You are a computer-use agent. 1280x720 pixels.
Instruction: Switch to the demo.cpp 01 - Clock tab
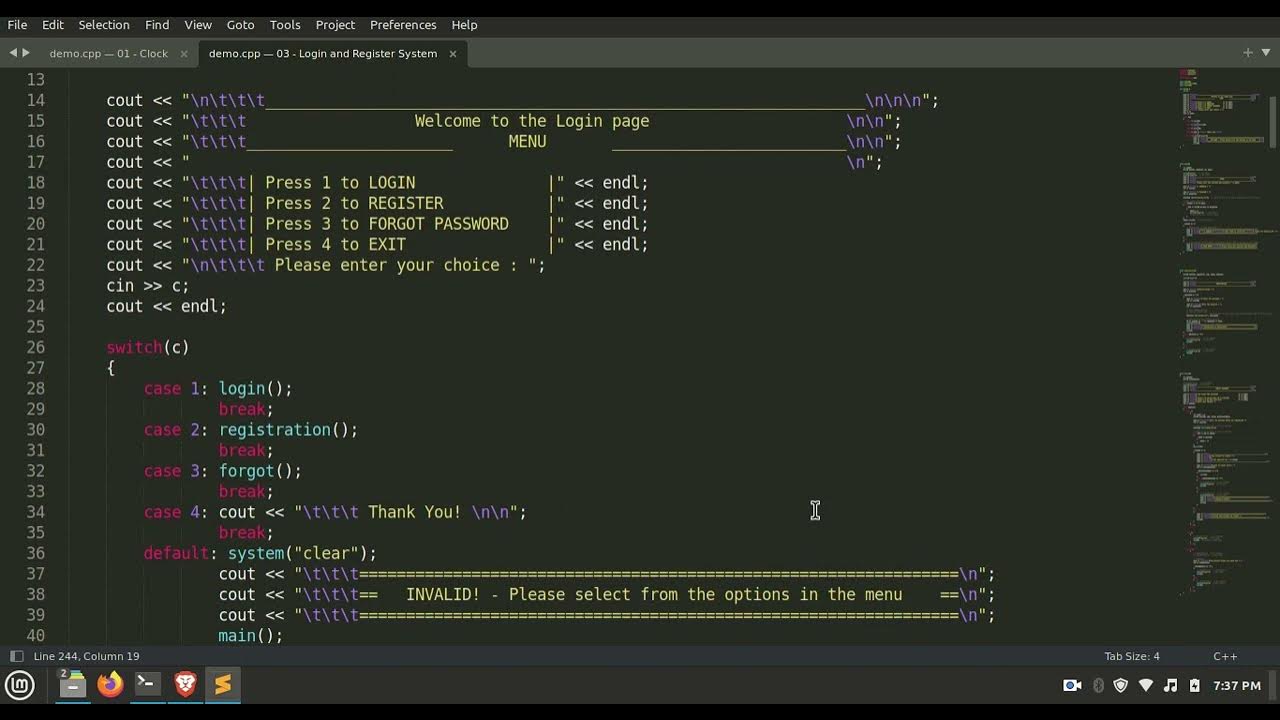(108, 53)
